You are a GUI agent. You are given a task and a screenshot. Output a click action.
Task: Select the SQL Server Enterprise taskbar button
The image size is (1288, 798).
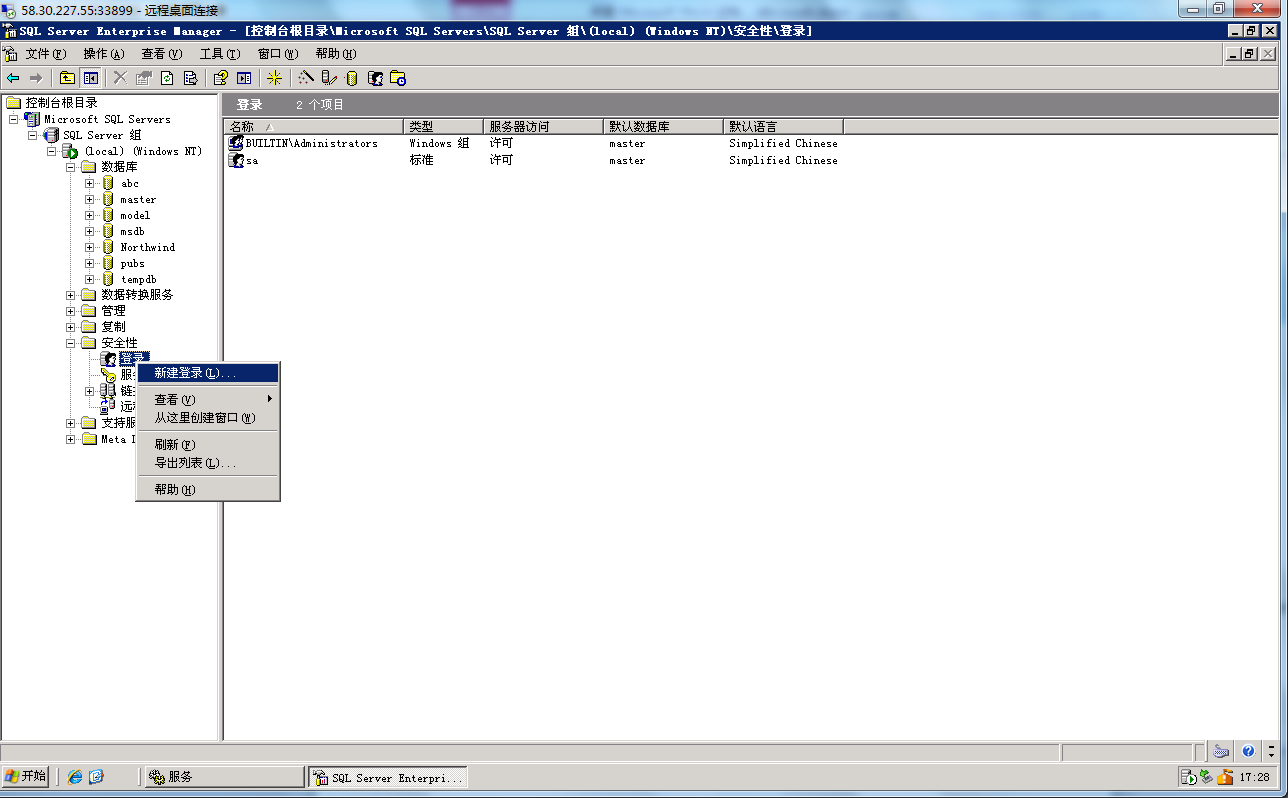click(388, 777)
